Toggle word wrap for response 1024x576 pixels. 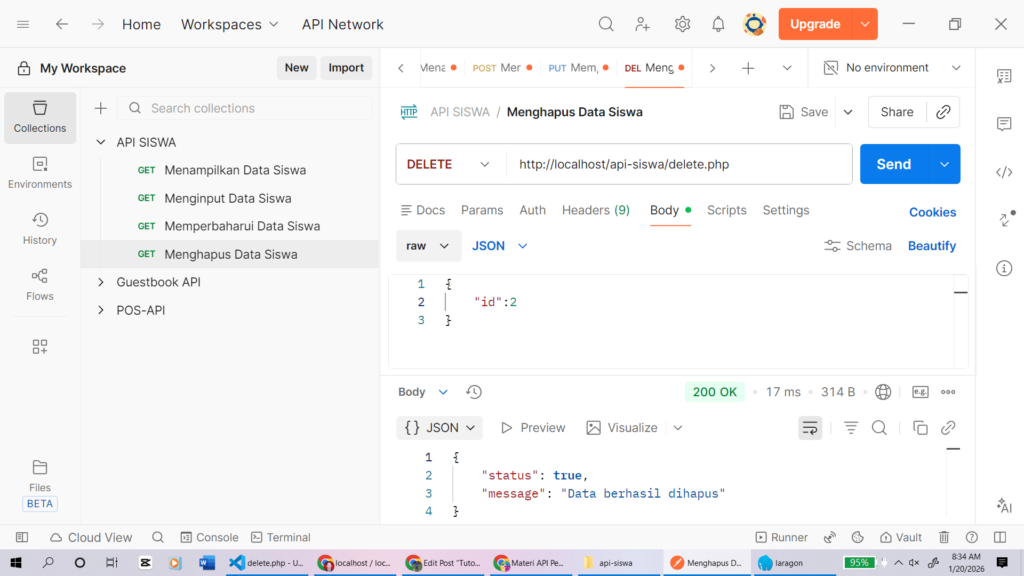tap(810, 428)
